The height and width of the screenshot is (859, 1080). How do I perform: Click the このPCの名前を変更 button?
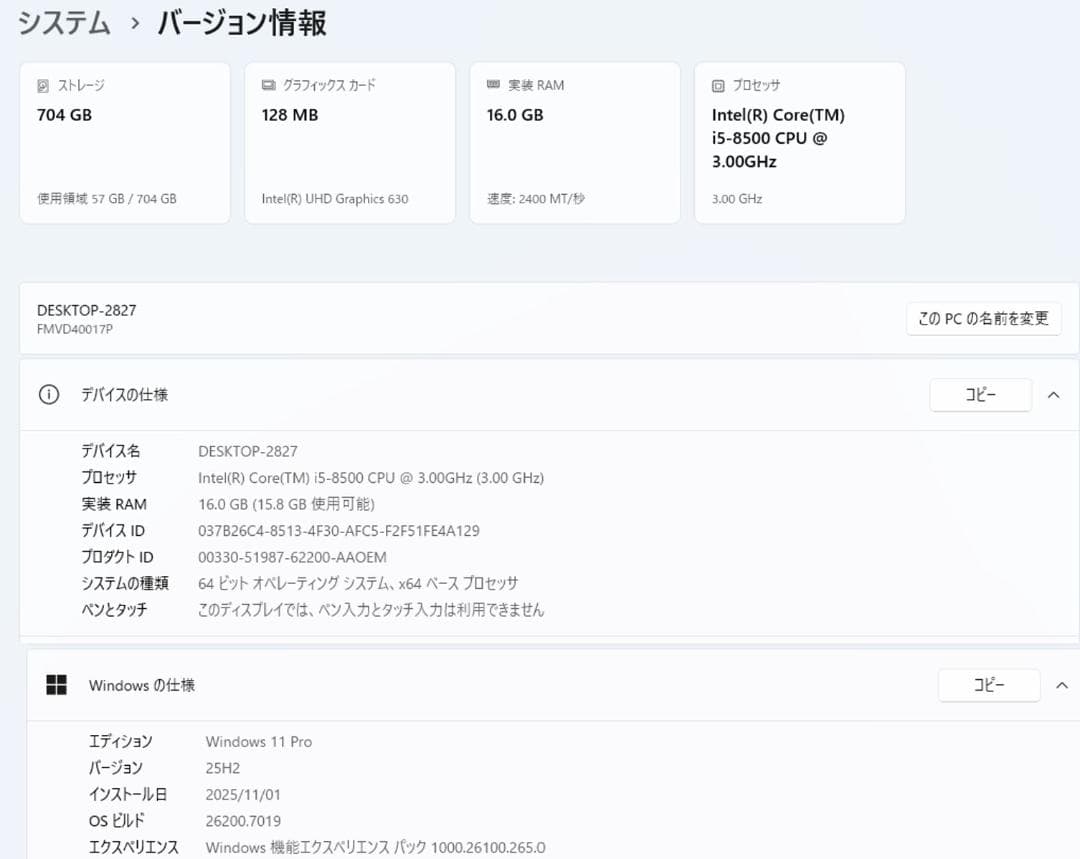point(983,318)
